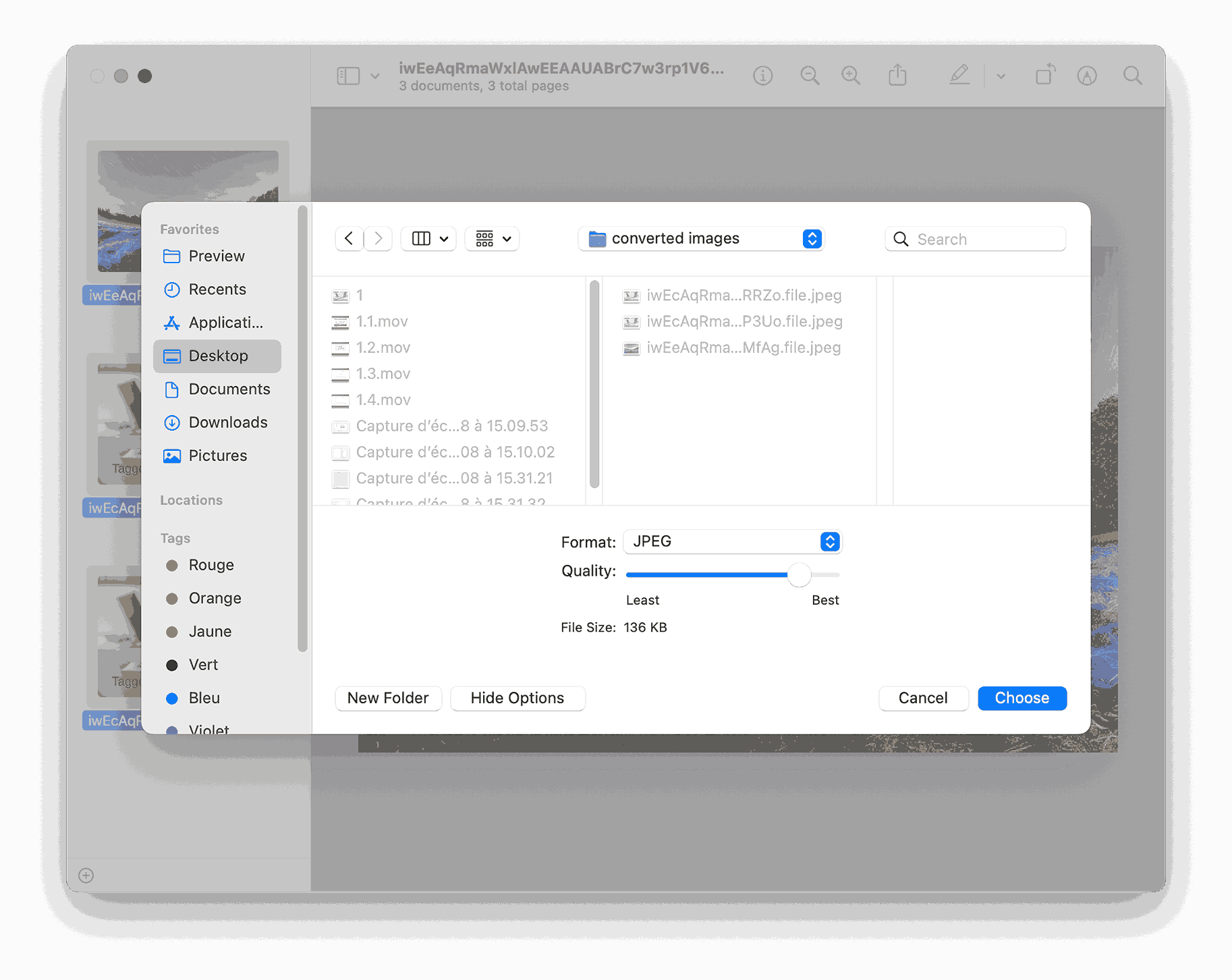Open the icon grouping options dropdown
The image size is (1232, 980).
coord(493,238)
